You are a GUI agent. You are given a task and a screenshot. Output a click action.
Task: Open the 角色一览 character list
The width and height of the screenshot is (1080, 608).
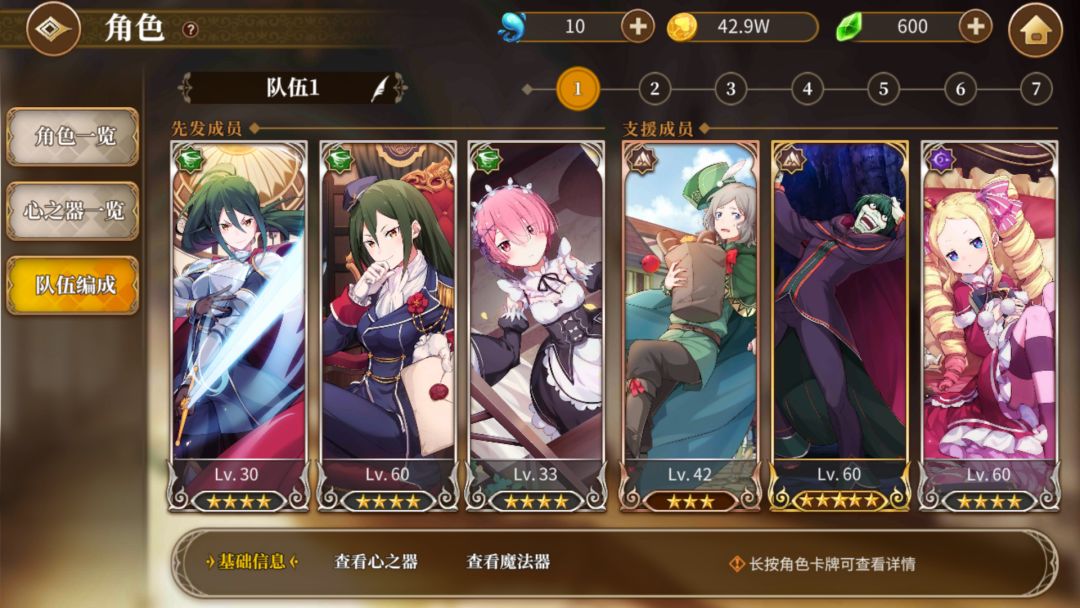[x=73, y=136]
